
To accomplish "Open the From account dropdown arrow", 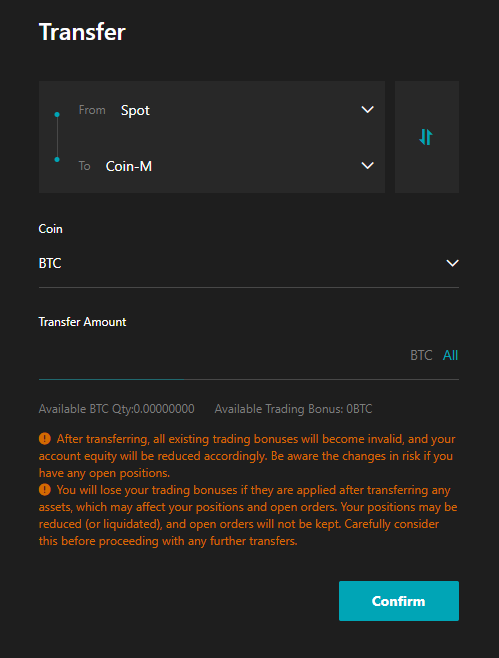I will click(x=367, y=110).
